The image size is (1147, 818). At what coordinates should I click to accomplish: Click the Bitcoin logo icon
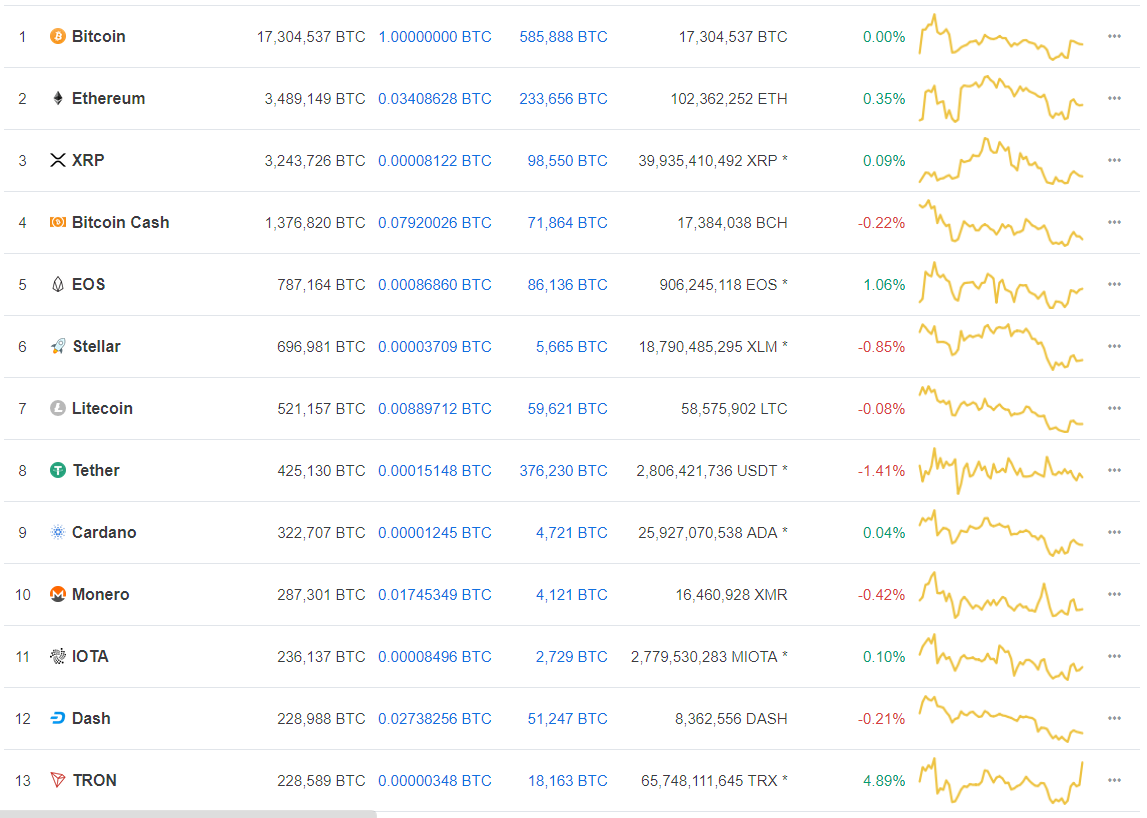tap(58, 37)
